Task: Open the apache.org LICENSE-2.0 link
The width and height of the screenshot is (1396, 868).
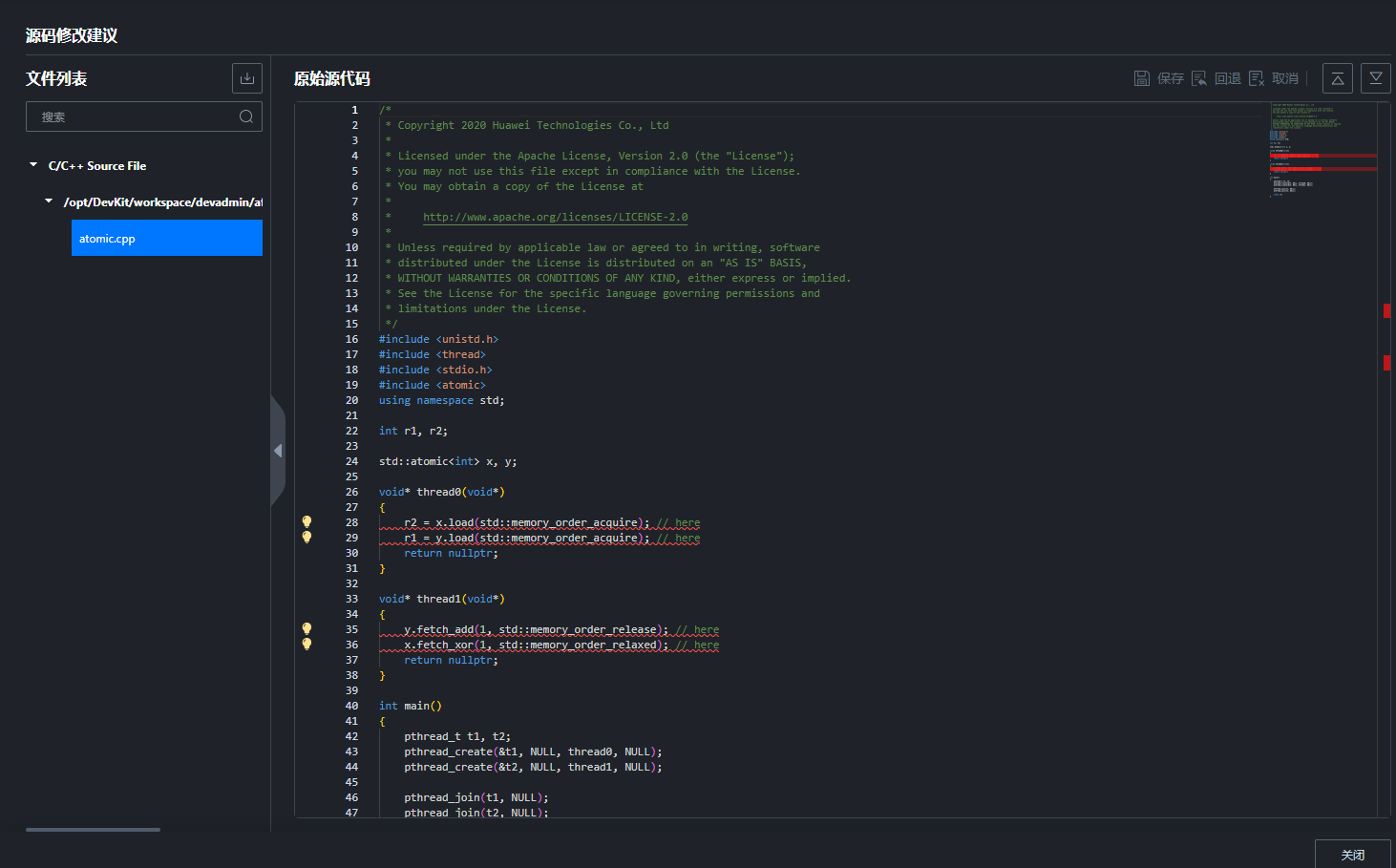Action: pyautogui.click(x=555, y=217)
